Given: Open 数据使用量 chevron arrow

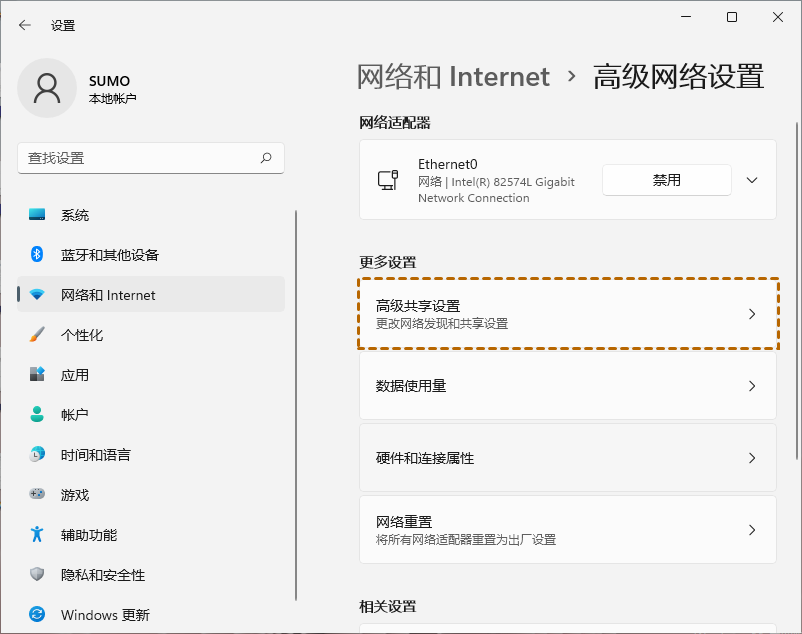Looking at the screenshot, I should [752, 386].
